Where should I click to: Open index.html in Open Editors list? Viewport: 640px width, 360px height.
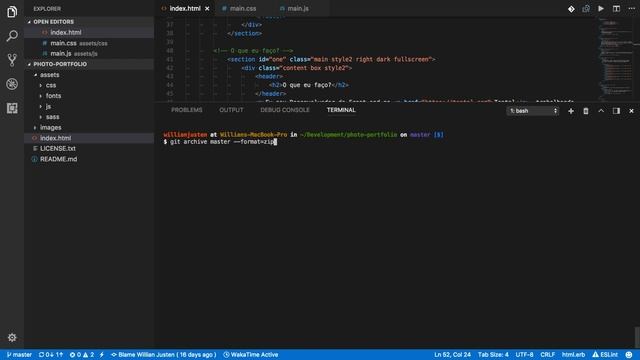click(89, 32)
